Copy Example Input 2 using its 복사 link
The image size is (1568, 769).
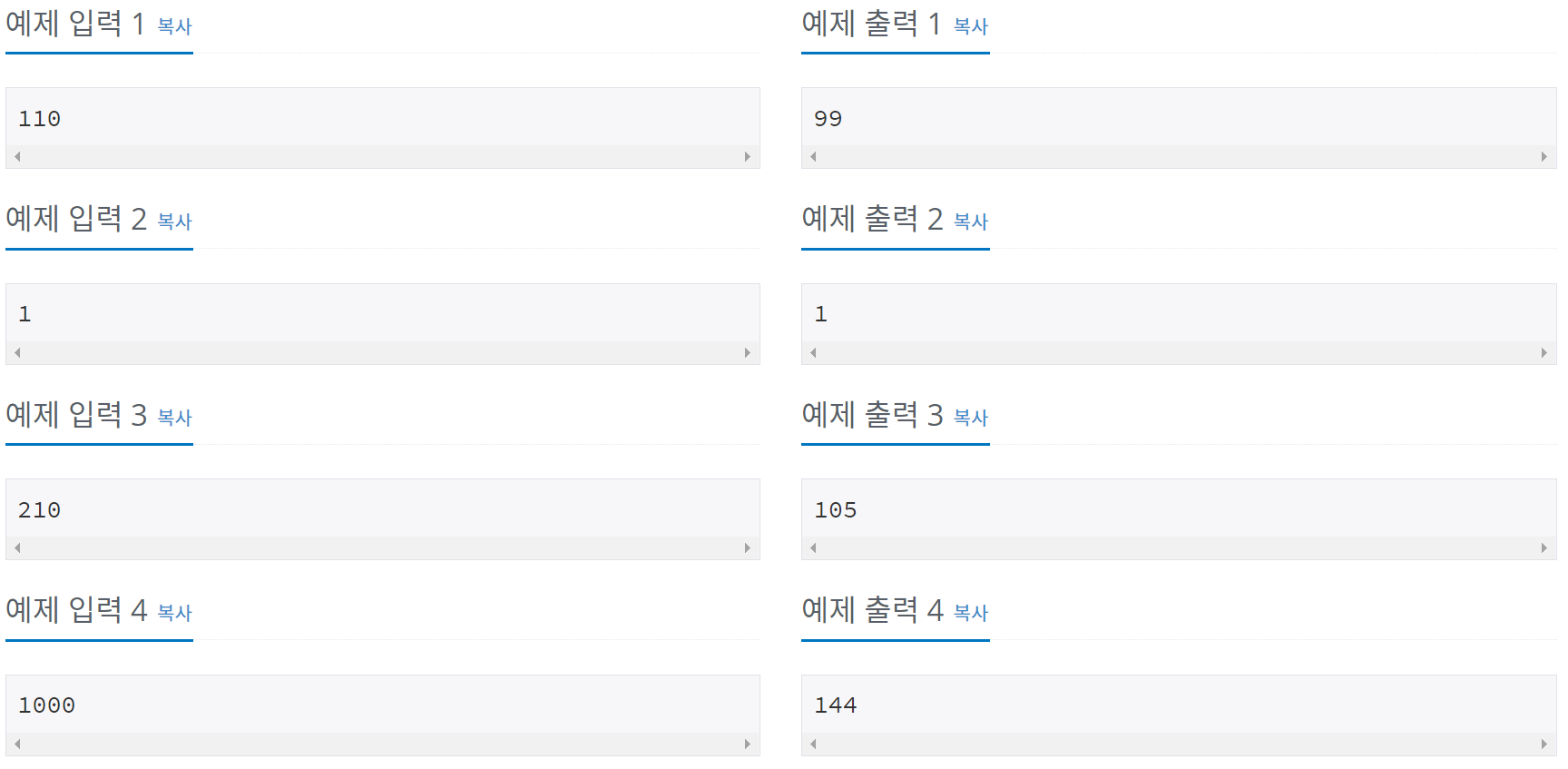pos(176,222)
